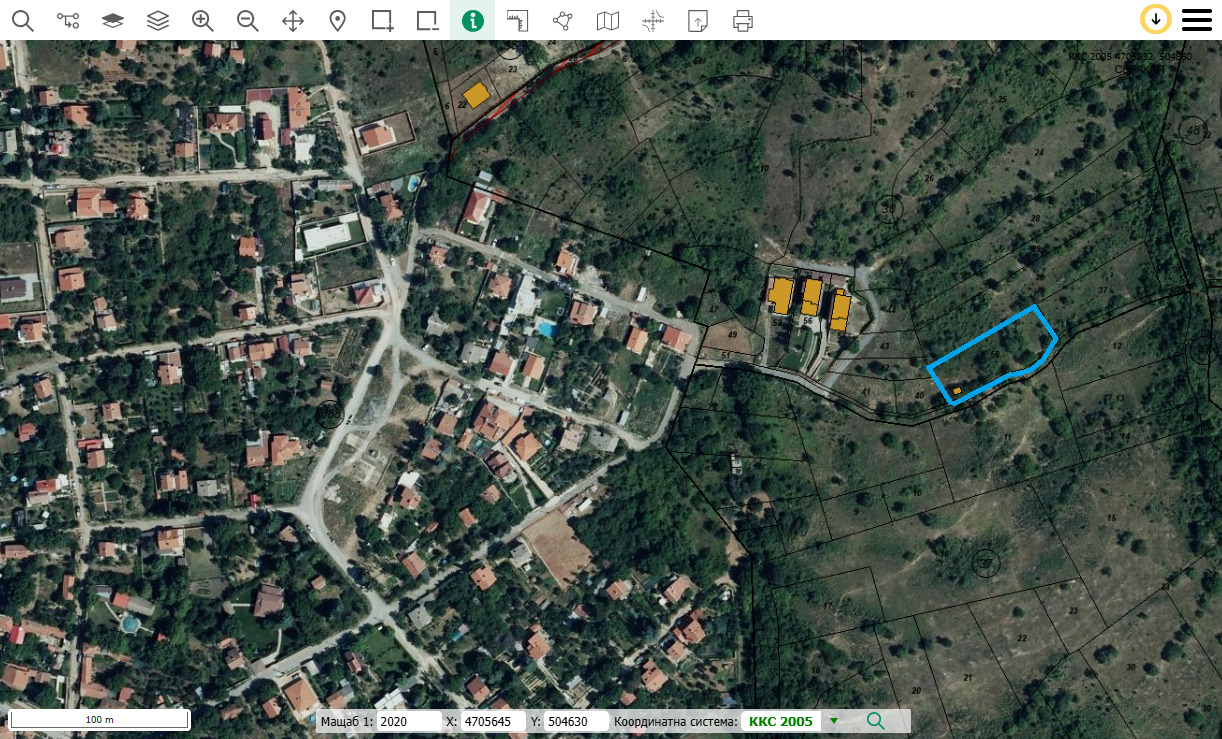Toggle the base layers solid stack icon

112,20
